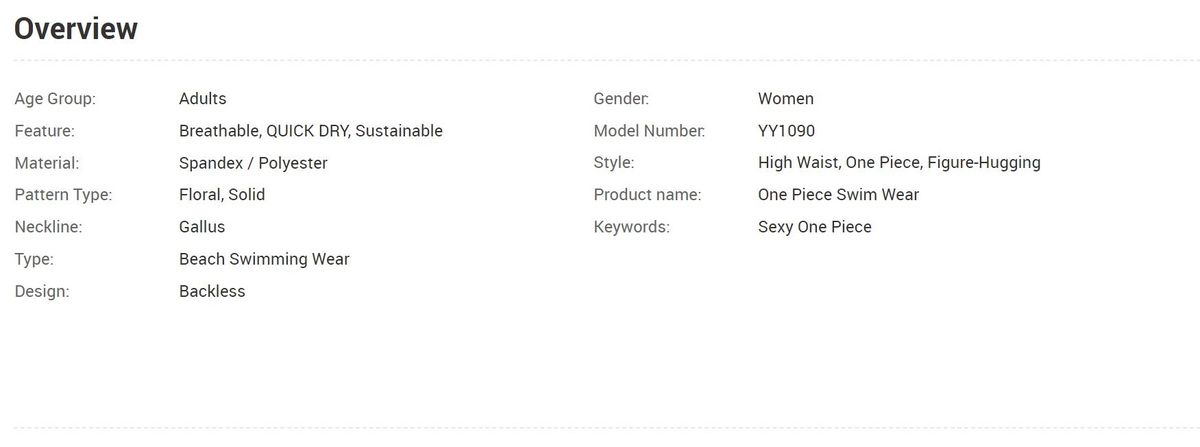Click the Age Group label
Viewport: 1200px width, 447px height.
click(55, 99)
